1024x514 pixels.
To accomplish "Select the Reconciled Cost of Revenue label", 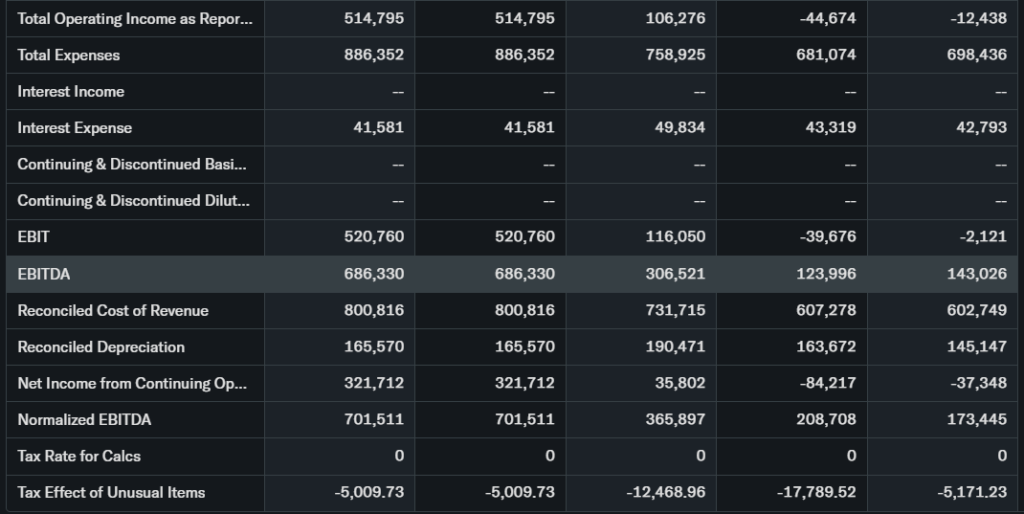I will 113,310.
